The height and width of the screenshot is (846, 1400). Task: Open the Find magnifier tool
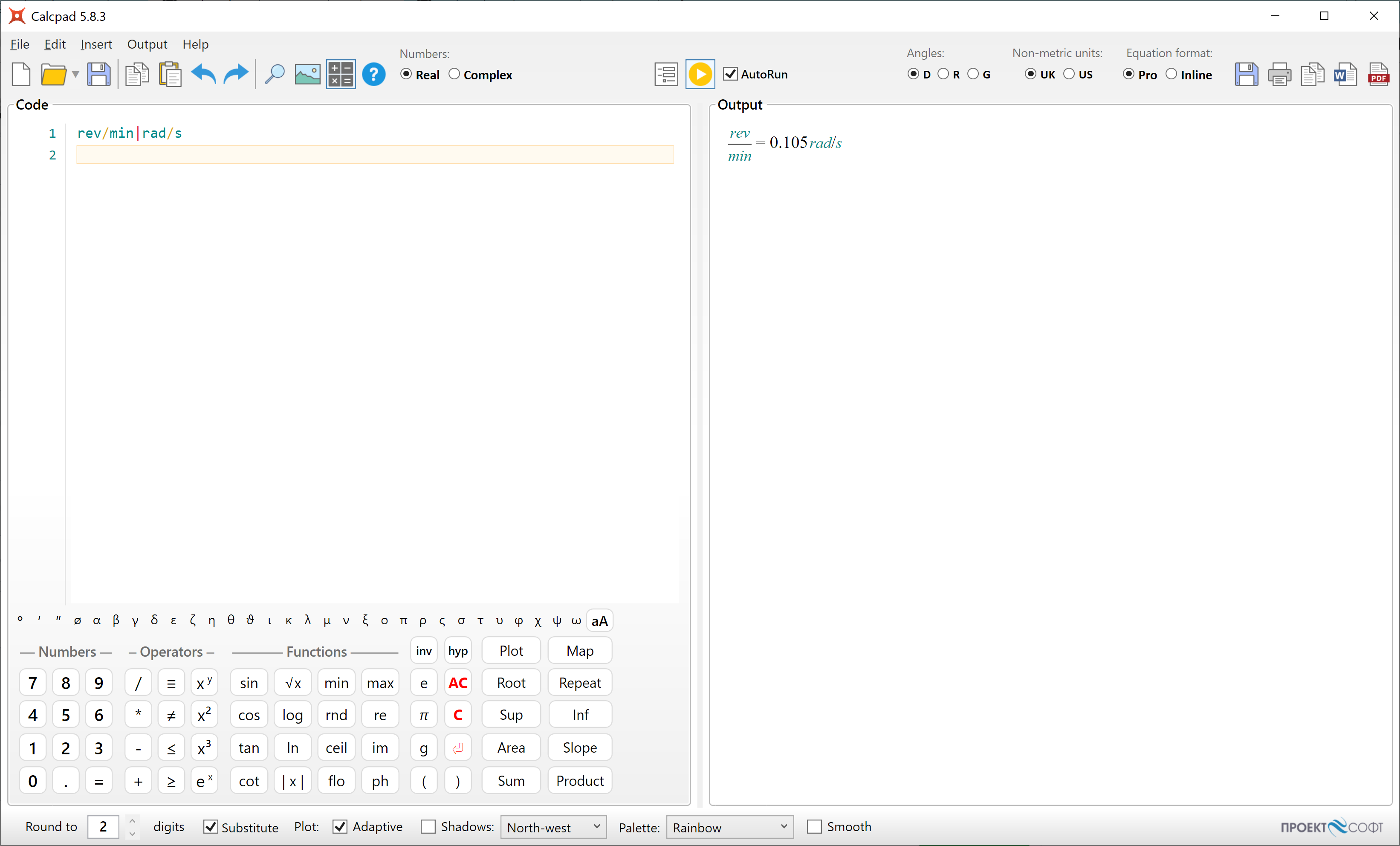point(275,75)
